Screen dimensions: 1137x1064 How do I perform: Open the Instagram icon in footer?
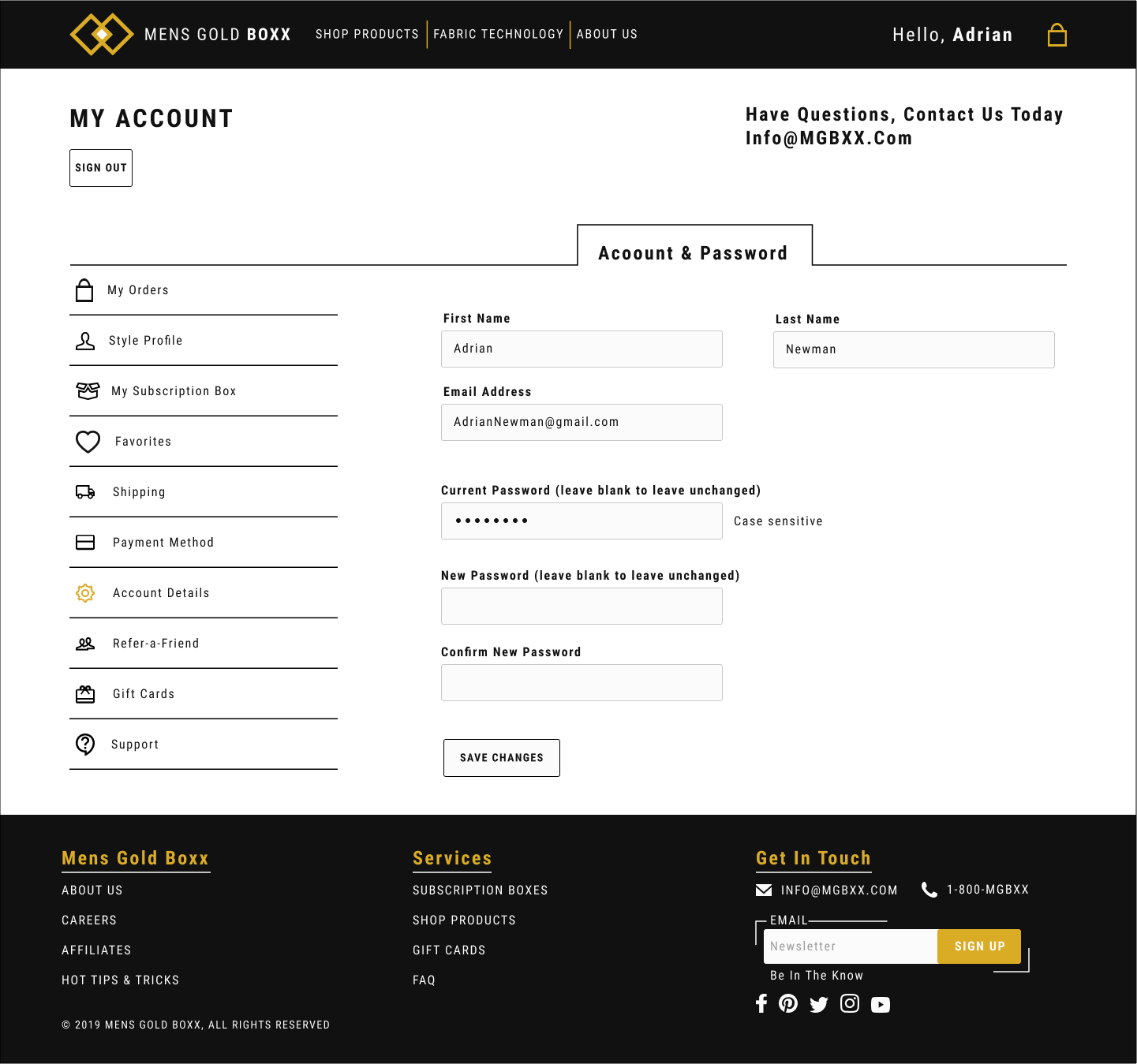click(850, 1003)
